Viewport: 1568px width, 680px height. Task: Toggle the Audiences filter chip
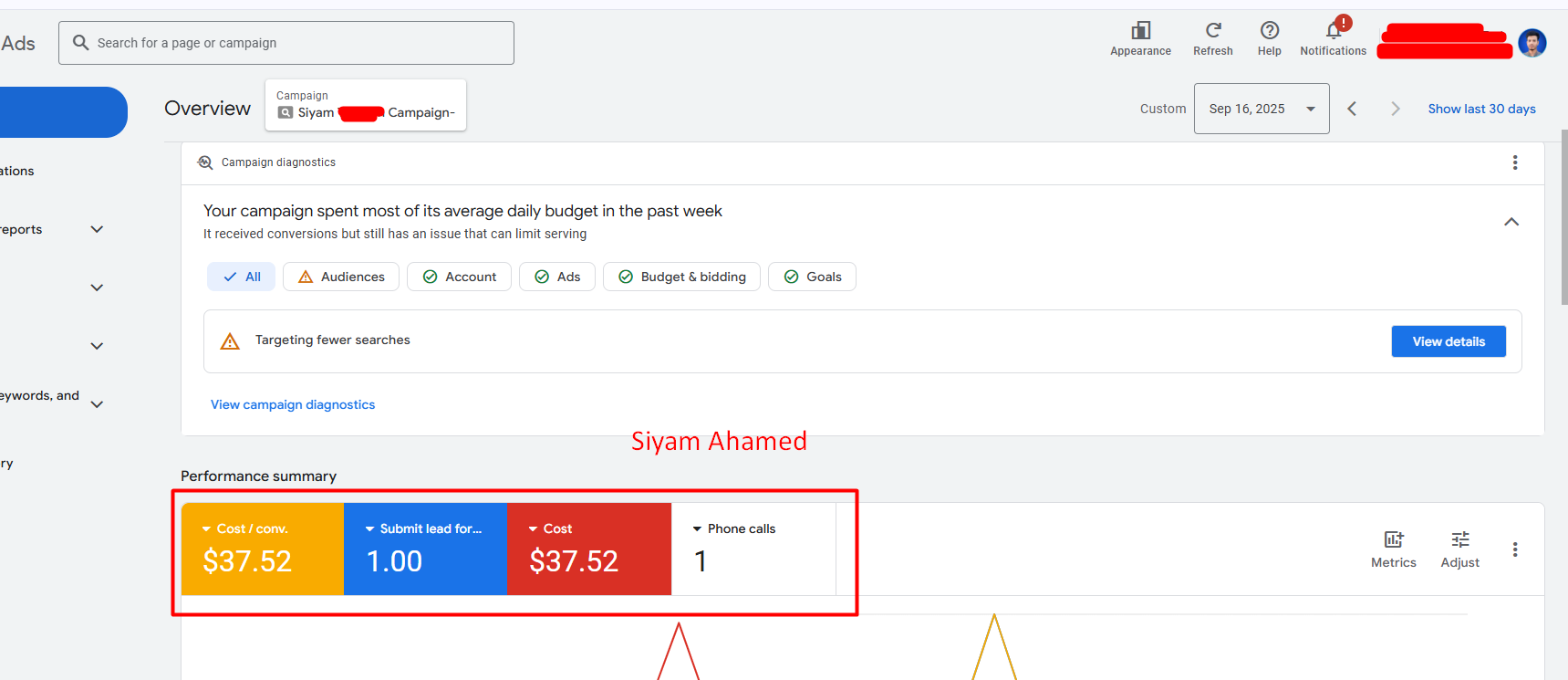(341, 277)
